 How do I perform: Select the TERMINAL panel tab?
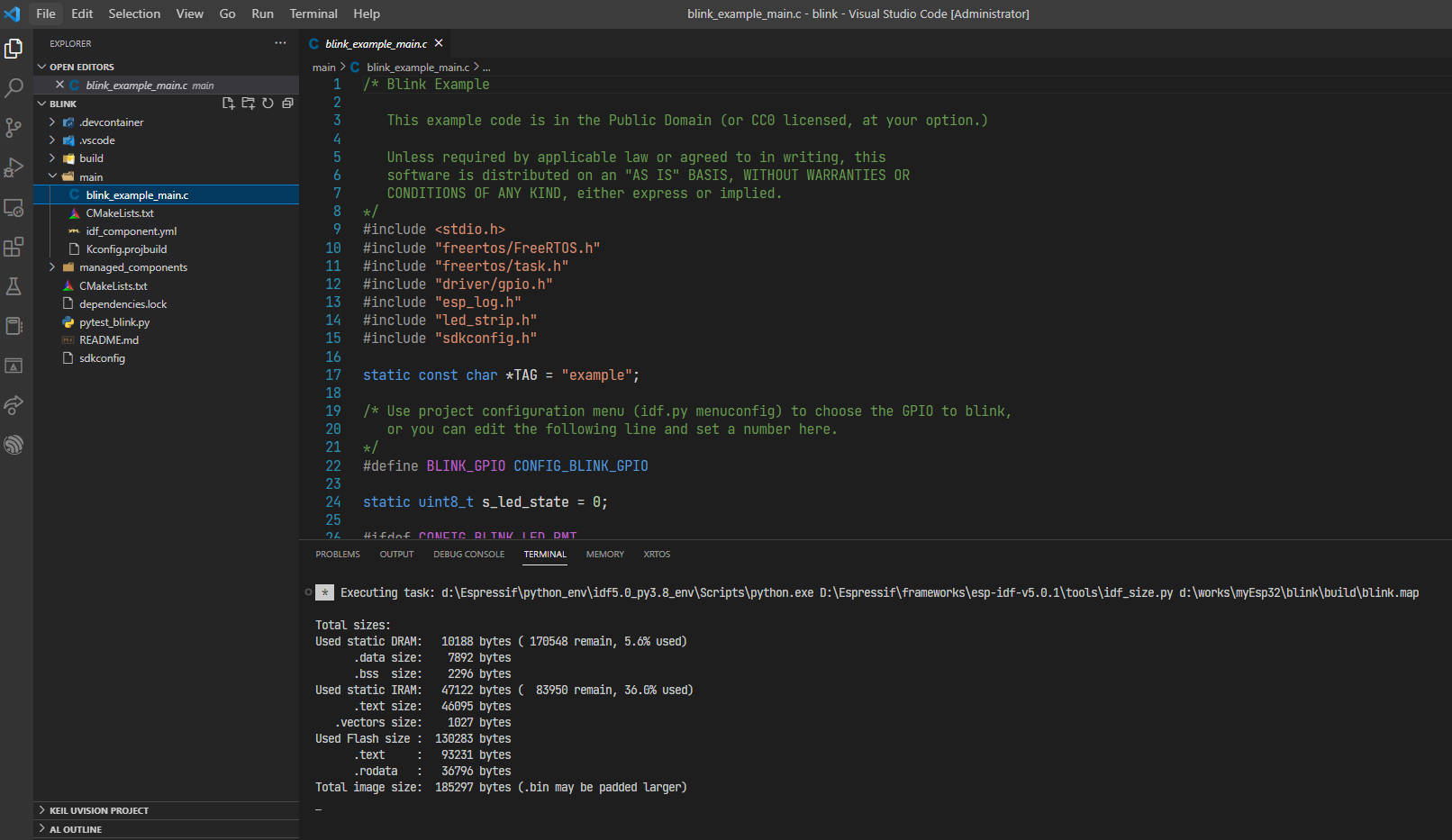coord(545,555)
